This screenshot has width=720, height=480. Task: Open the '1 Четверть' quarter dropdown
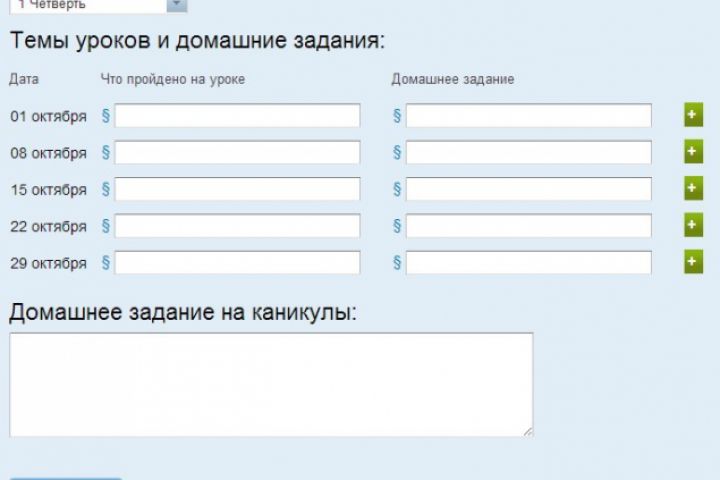click(176, 5)
